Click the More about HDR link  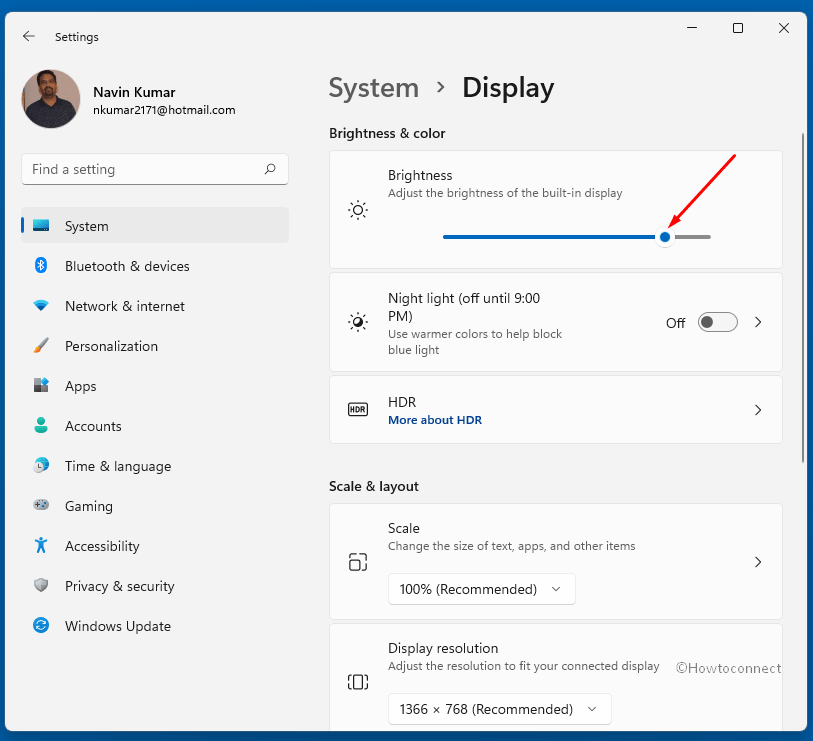coord(434,420)
